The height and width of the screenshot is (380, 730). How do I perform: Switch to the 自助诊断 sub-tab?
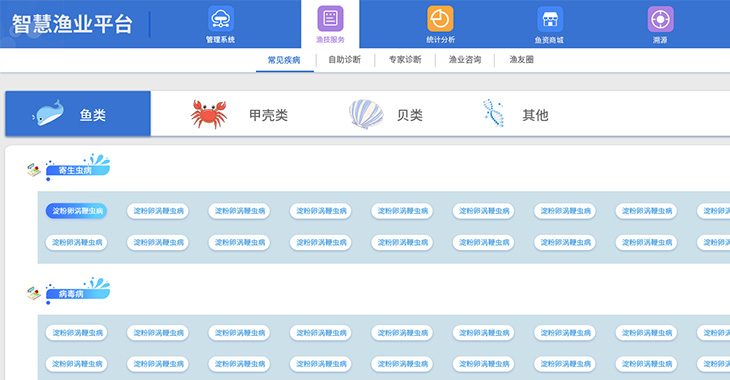(x=345, y=60)
